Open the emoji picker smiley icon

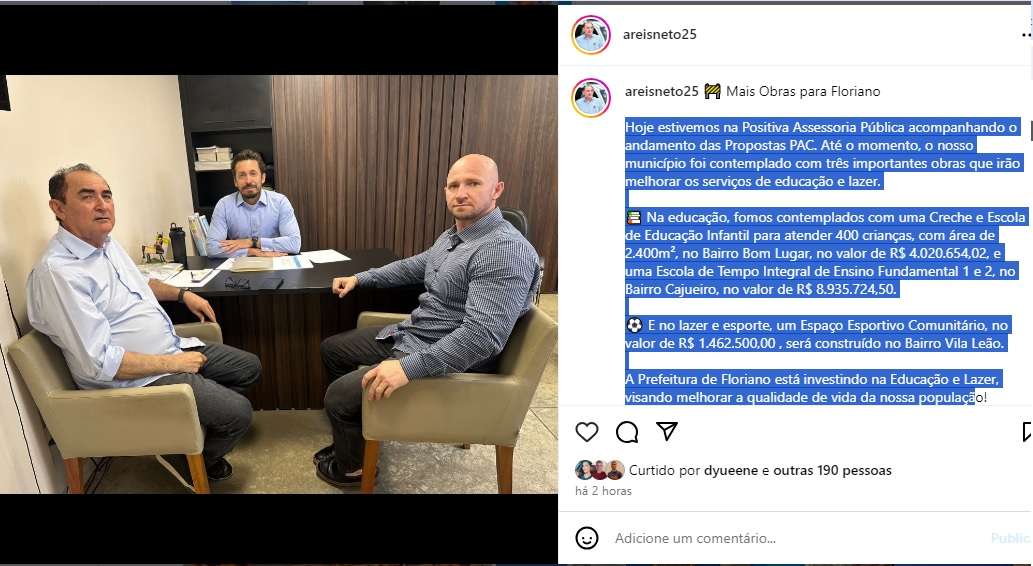(x=586, y=538)
